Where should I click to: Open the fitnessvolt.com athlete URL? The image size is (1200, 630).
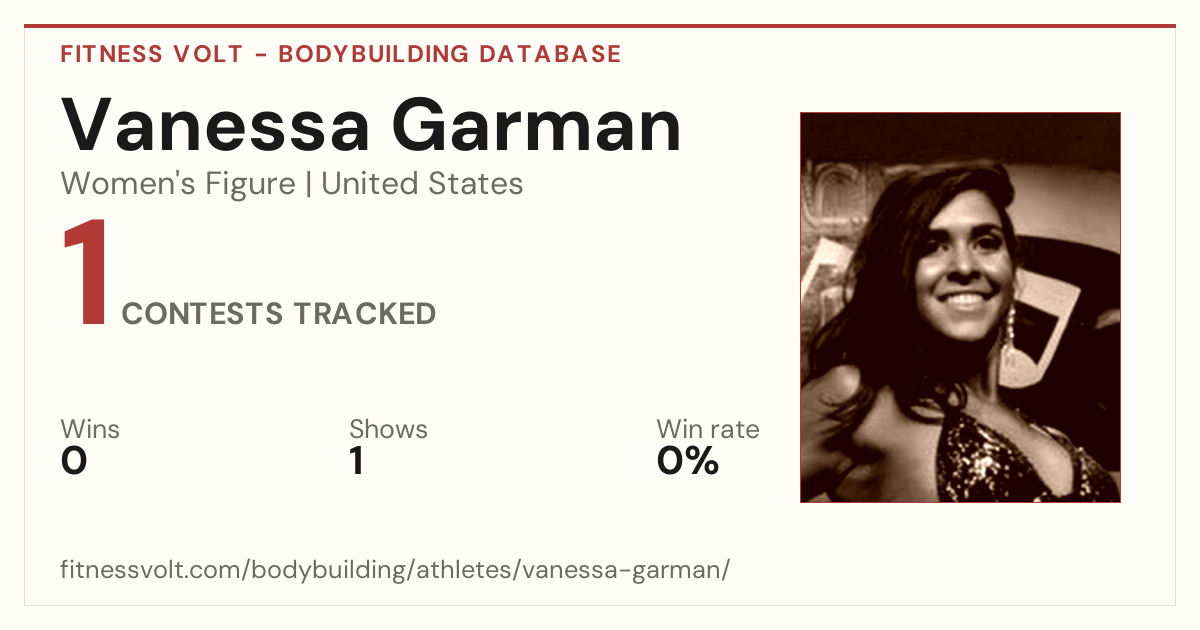click(395, 571)
